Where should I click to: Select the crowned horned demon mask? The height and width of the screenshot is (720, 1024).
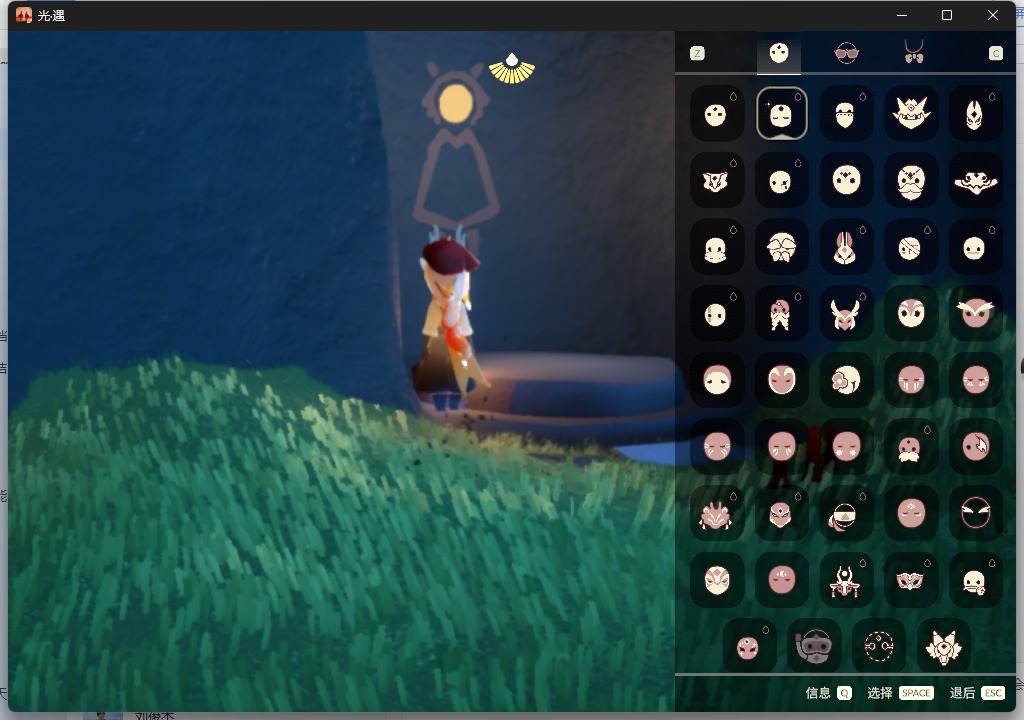tap(910, 114)
